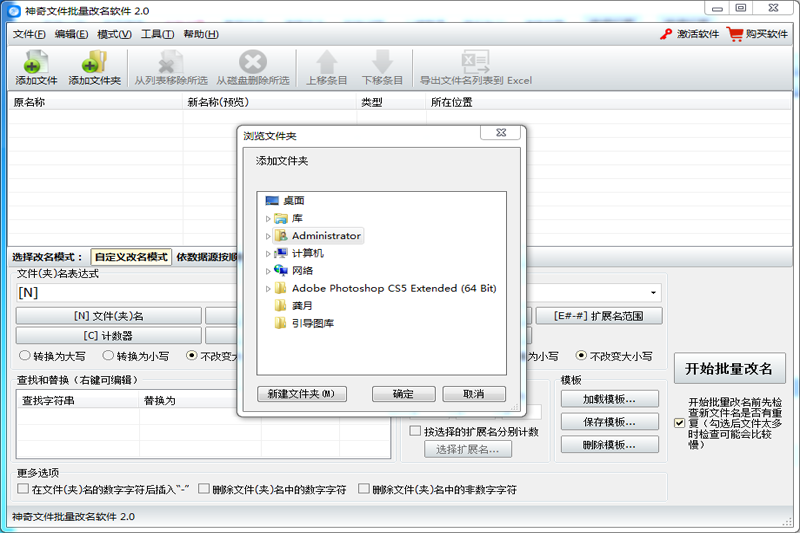Check 删除文件(夹)名中的数字字符 option
Image resolution: width=800 pixels, height=533 pixels.
[x=204, y=490]
